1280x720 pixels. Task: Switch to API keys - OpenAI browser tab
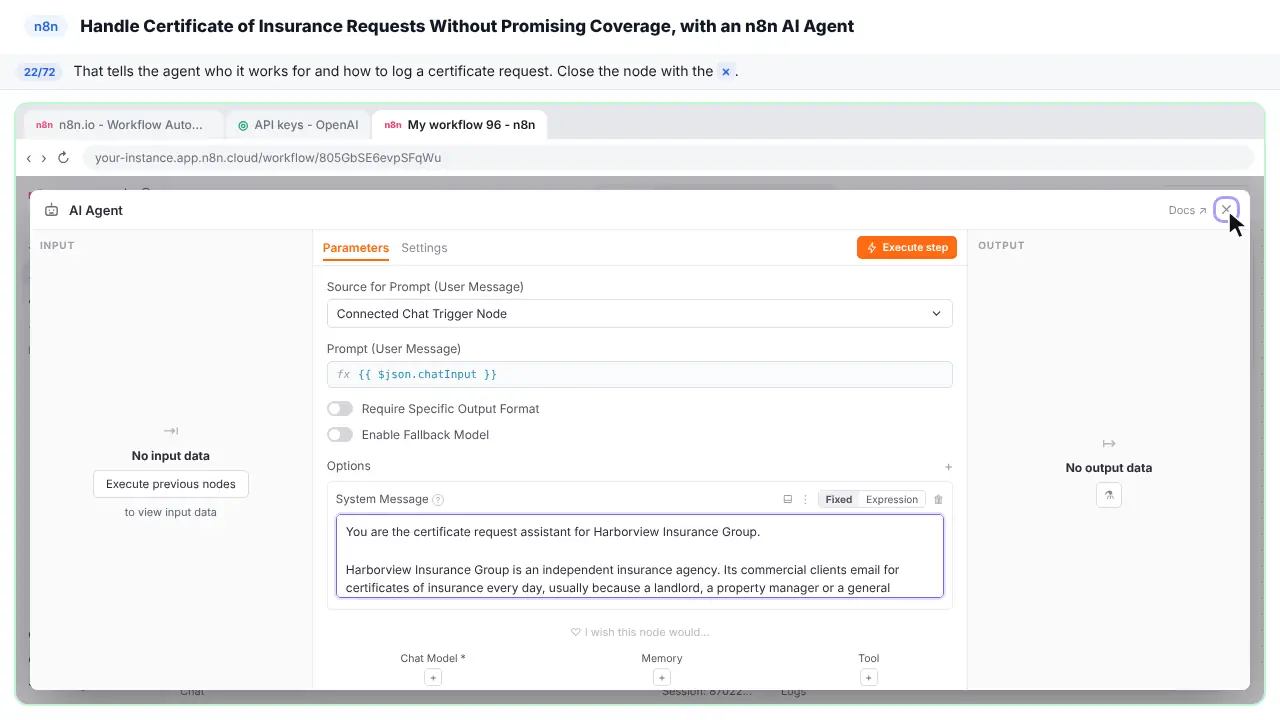(x=298, y=125)
